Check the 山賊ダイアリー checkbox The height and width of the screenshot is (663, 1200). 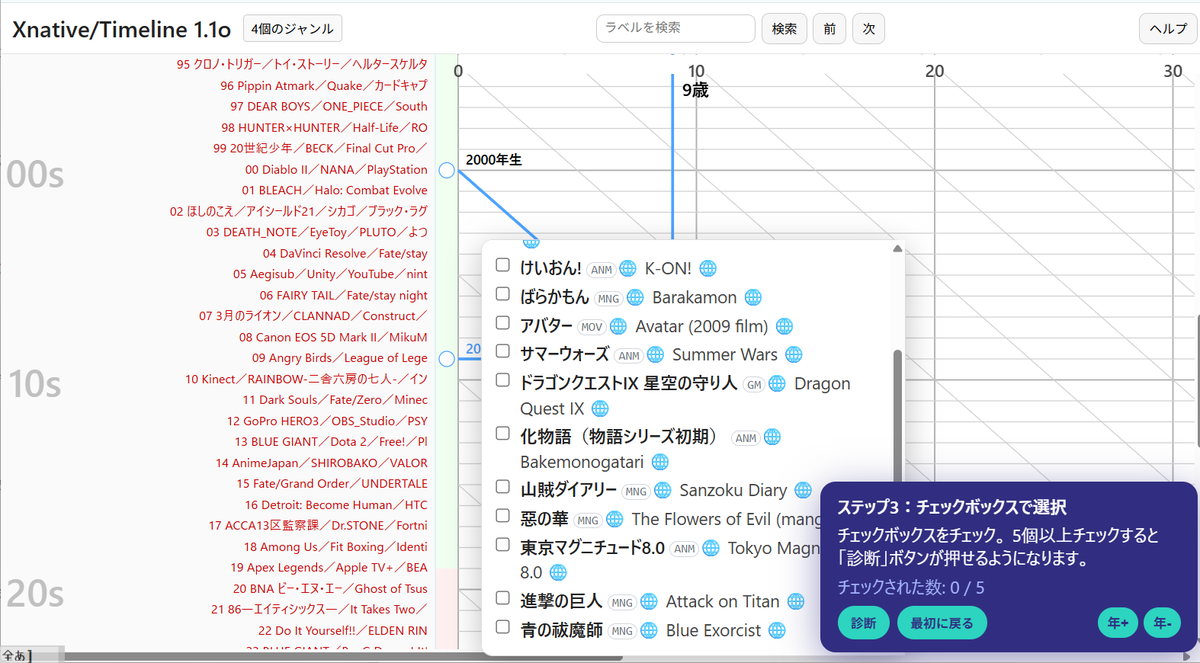click(503, 488)
